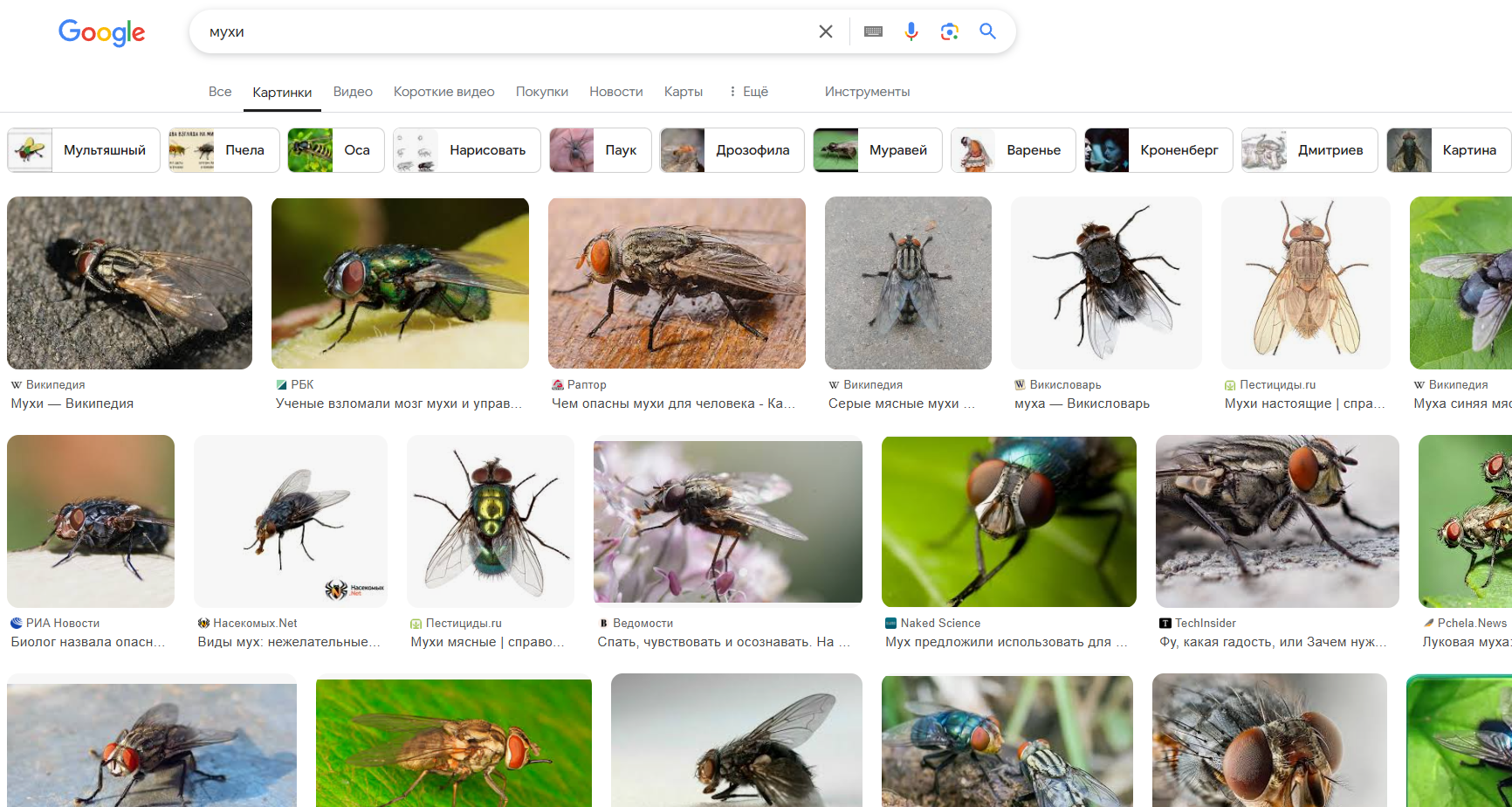Screen dimensions: 1512x807
Task: Click the РИА Новости source favicon
Action: [16, 623]
